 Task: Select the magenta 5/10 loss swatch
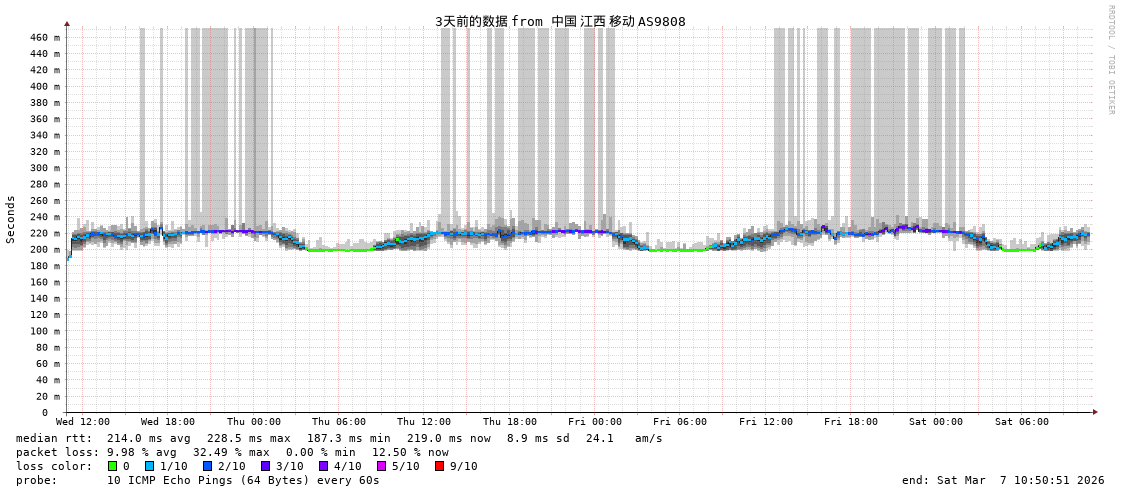[x=382, y=466]
